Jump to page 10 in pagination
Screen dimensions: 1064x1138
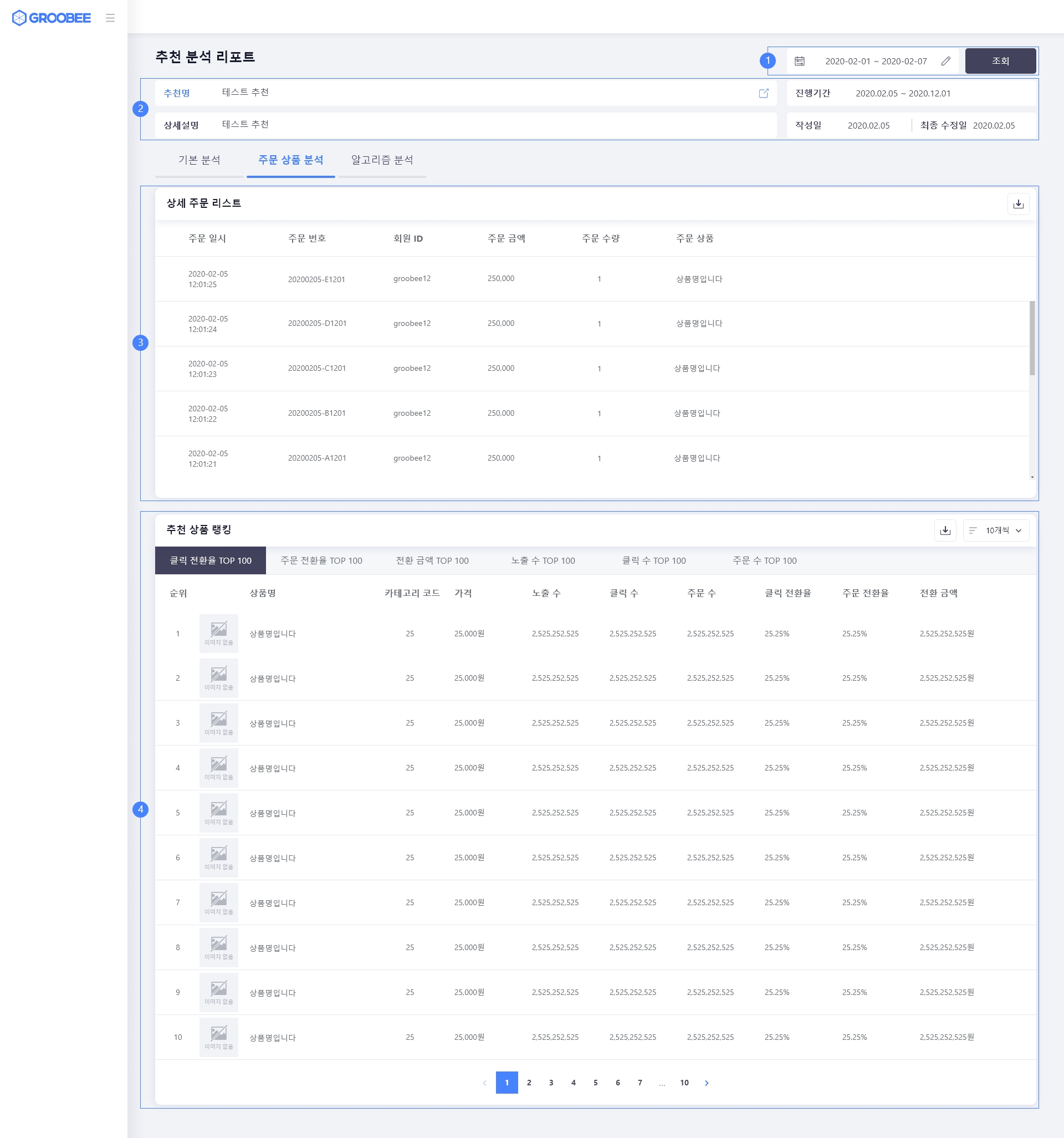pos(684,1083)
